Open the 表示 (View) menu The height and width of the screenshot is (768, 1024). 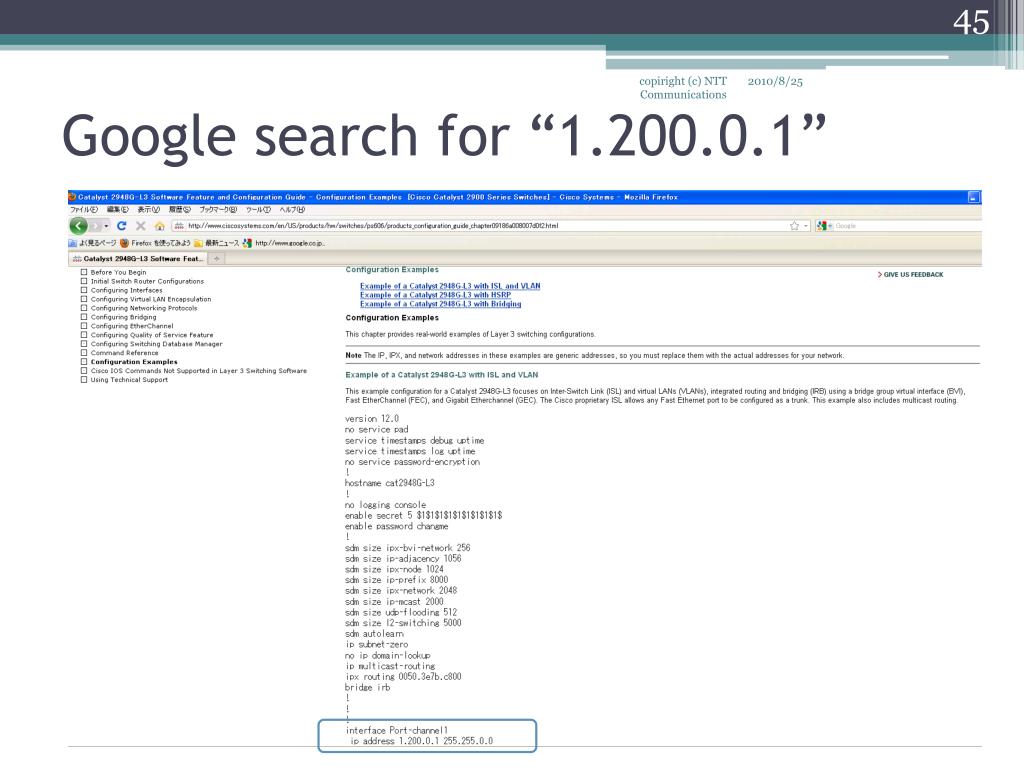tap(148, 210)
